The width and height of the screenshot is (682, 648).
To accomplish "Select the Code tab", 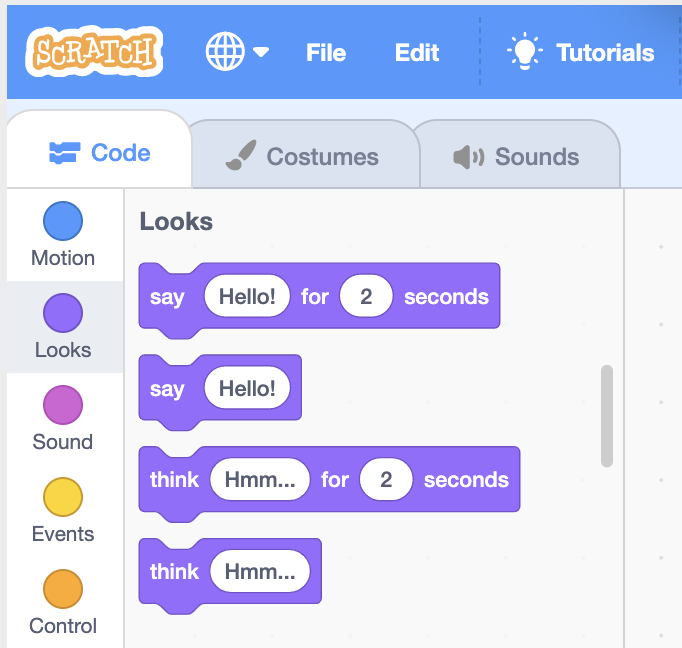I will [99, 152].
